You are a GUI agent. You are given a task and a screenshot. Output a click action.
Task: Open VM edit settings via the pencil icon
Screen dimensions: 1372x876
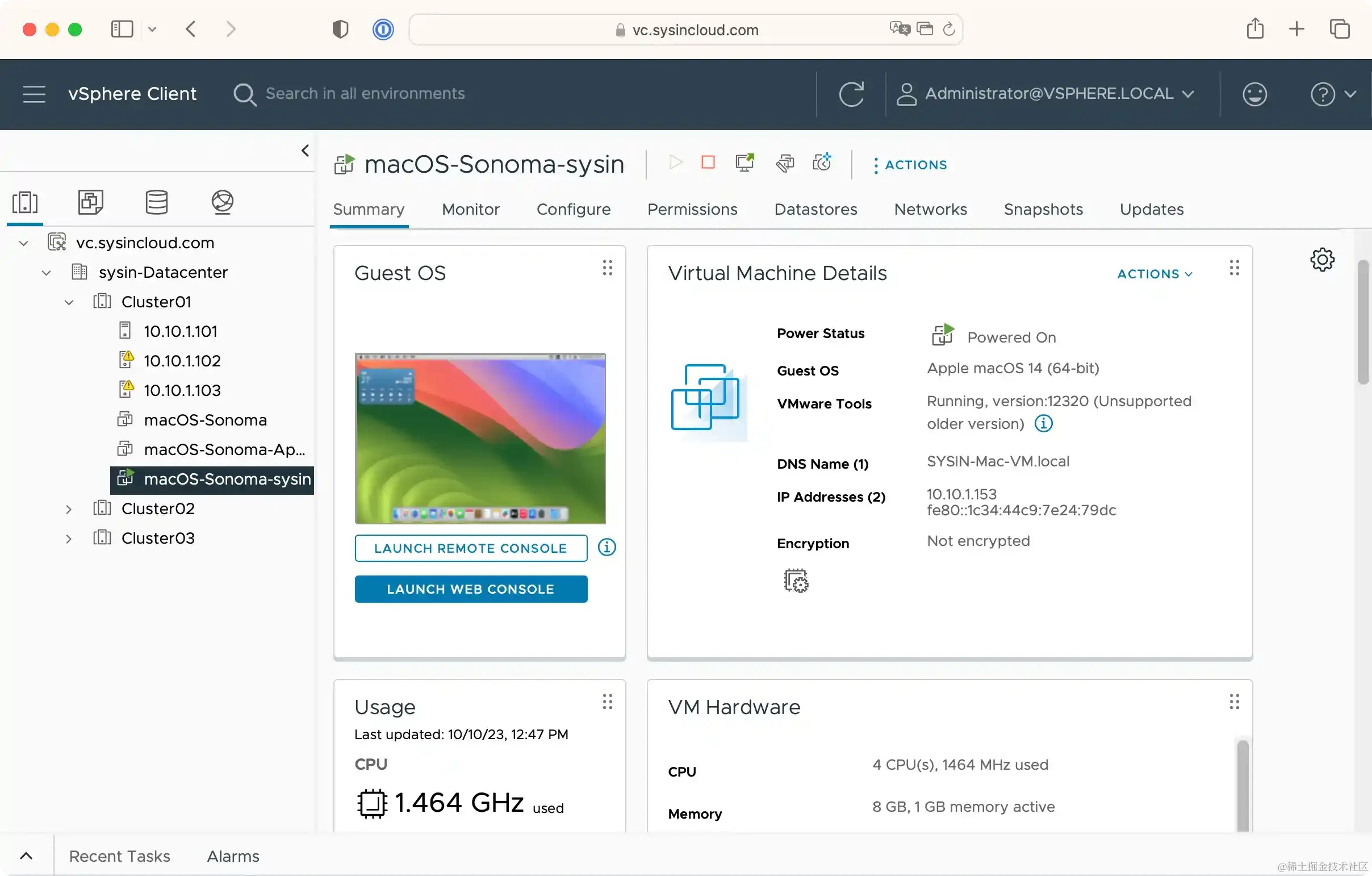coord(785,163)
